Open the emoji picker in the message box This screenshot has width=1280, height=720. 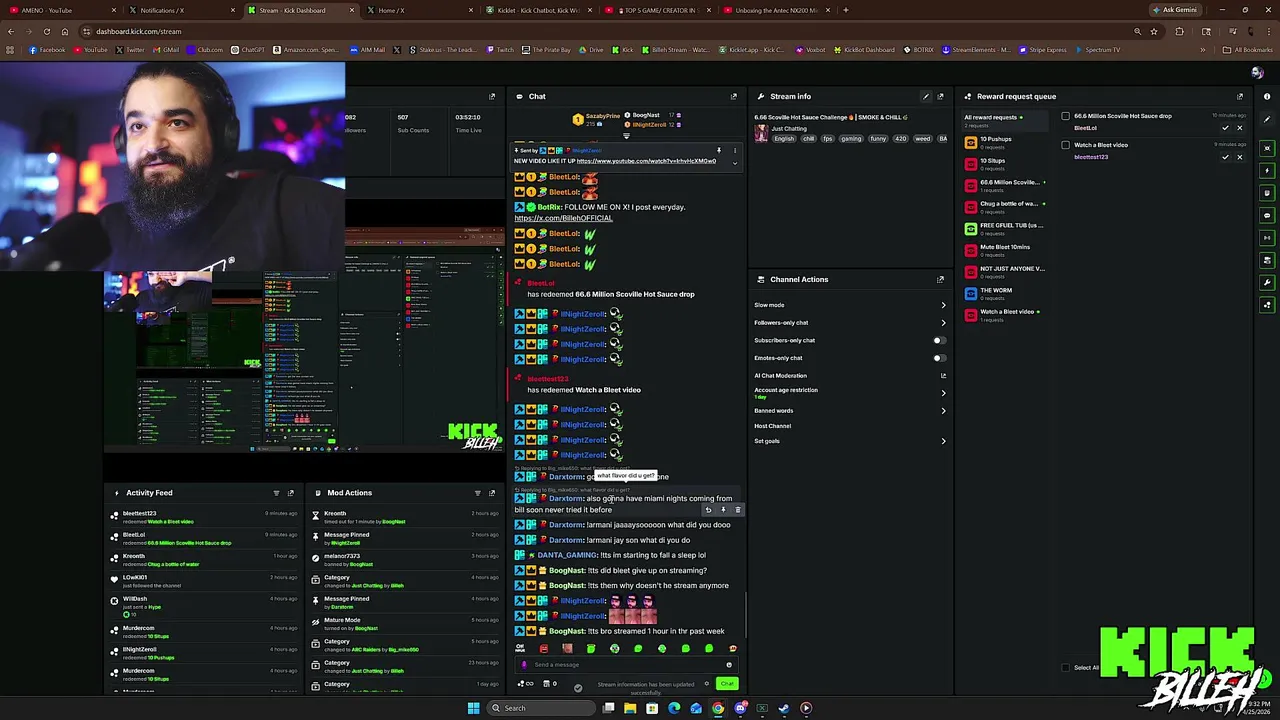click(729, 665)
